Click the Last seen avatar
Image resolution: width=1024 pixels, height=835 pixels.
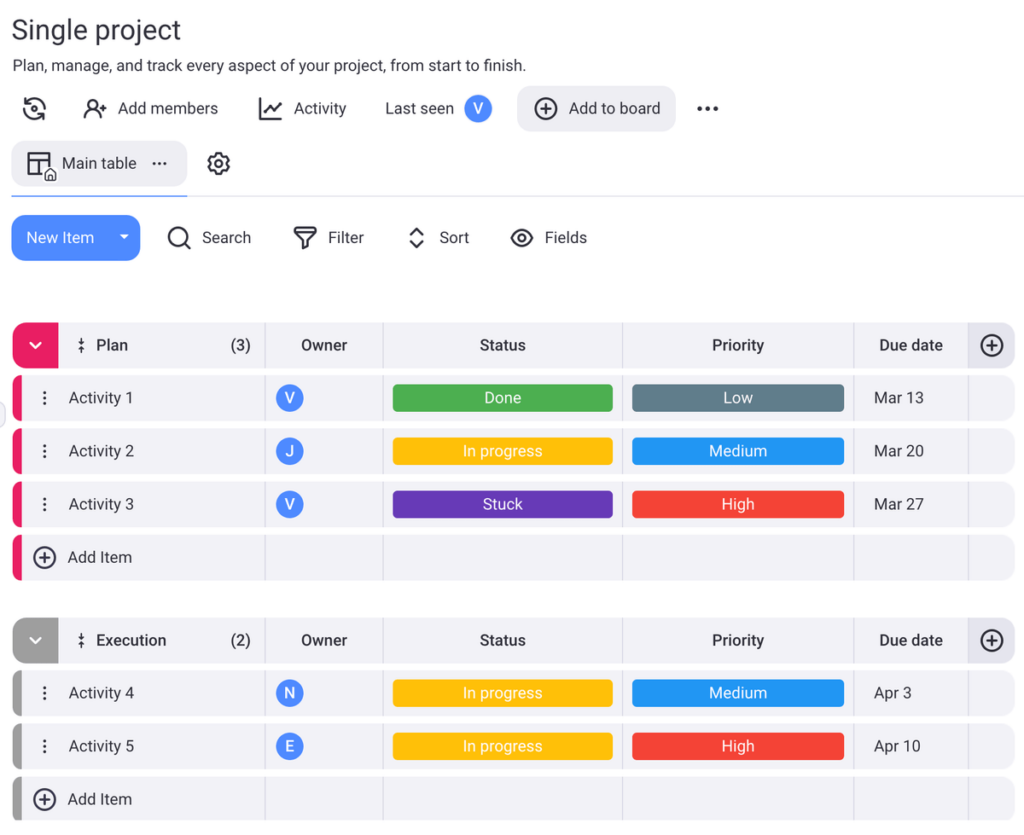pos(477,108)
